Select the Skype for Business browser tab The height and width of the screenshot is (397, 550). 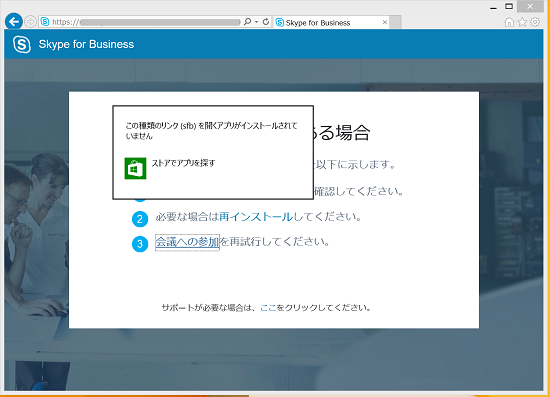coord(331,22)
